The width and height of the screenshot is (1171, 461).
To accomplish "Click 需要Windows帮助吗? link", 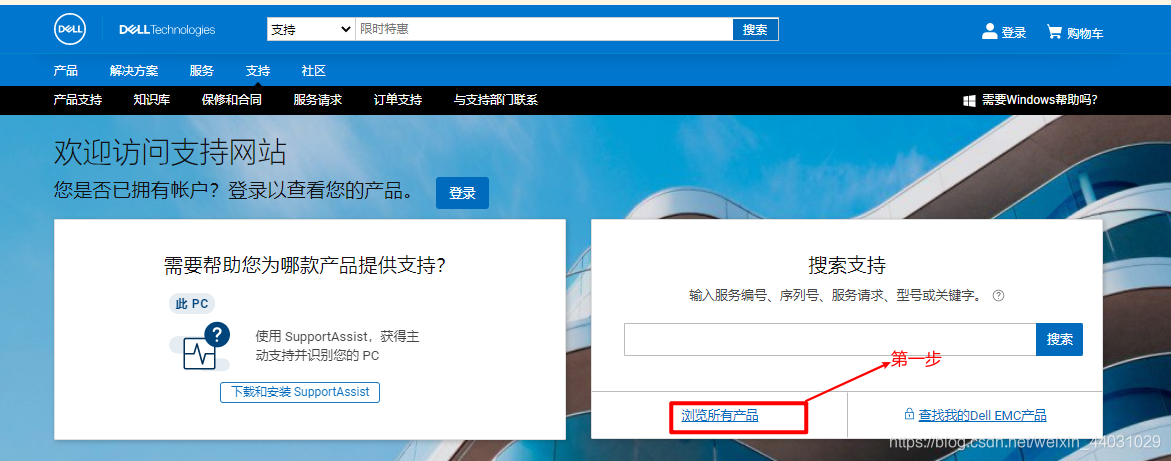I will coord(1040,100).
